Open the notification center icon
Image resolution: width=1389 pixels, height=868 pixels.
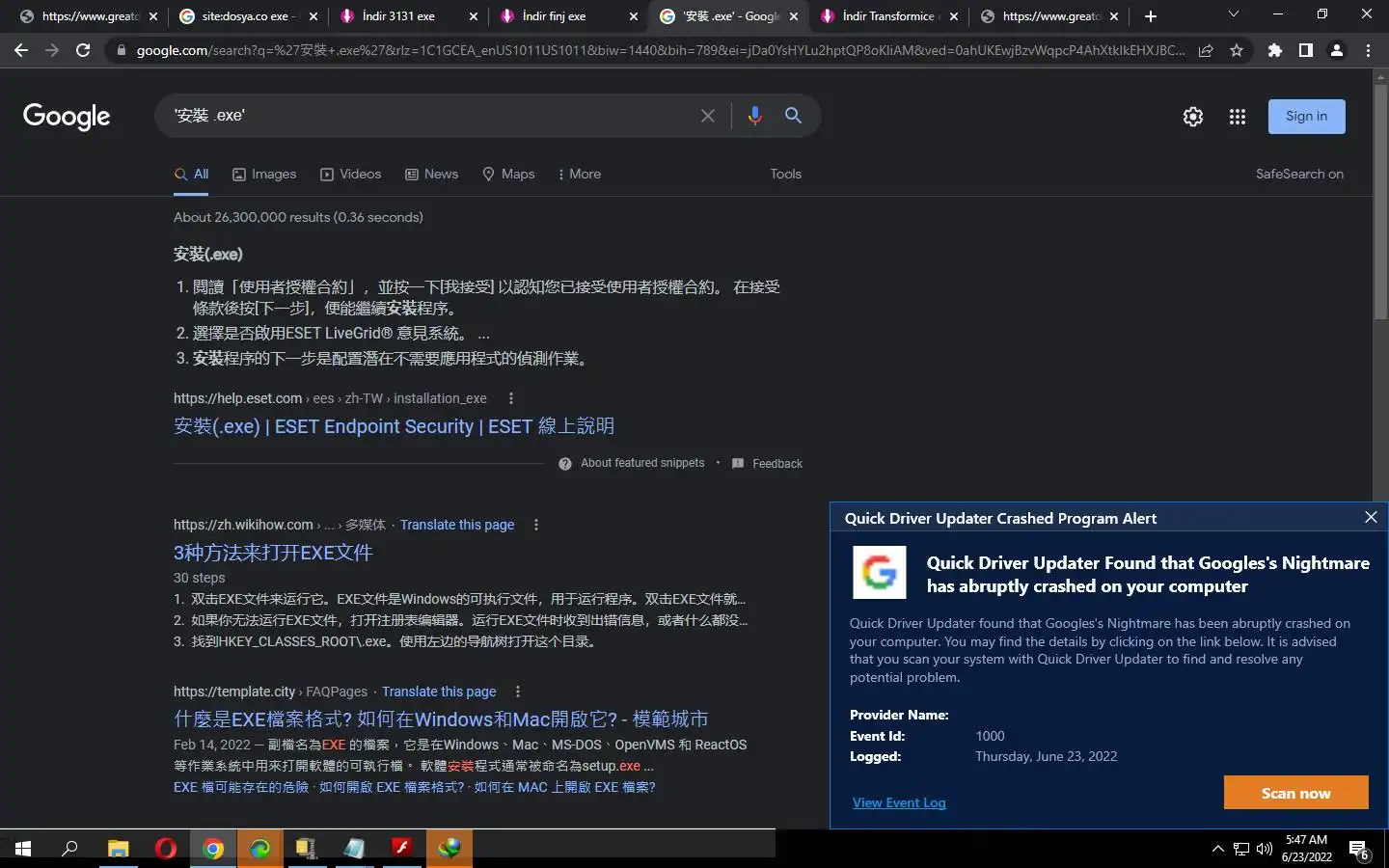pyautogui.click(x=1359, y=850)
